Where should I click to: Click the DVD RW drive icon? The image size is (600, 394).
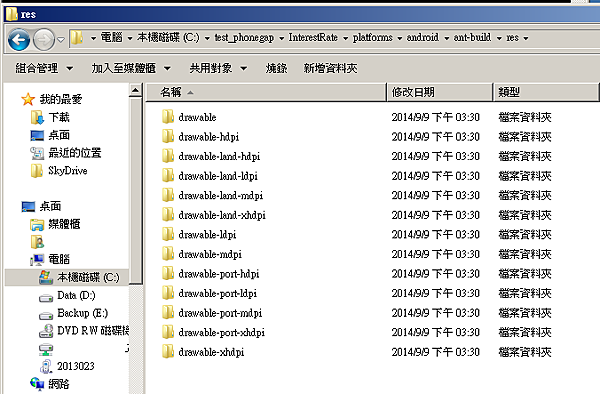[x=46, y=331]
